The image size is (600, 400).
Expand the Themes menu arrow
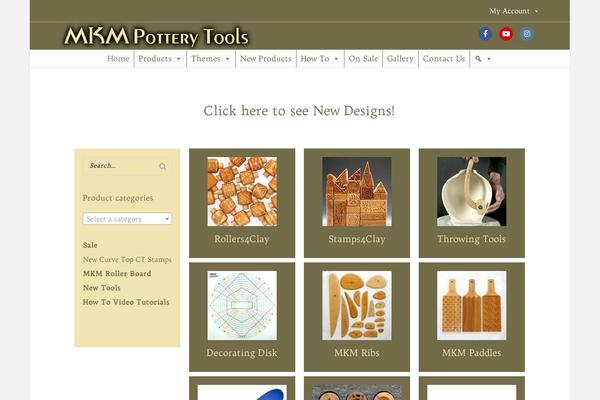(227, 59)
